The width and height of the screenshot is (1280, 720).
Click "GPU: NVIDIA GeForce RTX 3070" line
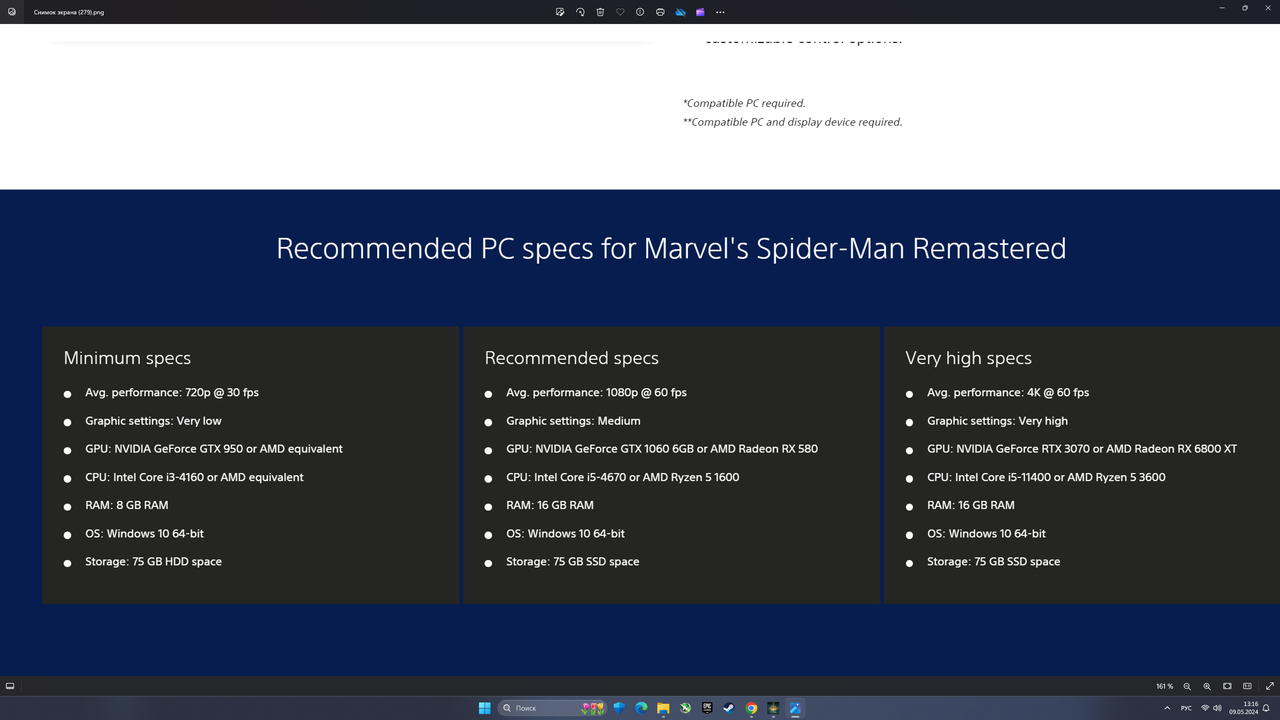click(1082, 449)
